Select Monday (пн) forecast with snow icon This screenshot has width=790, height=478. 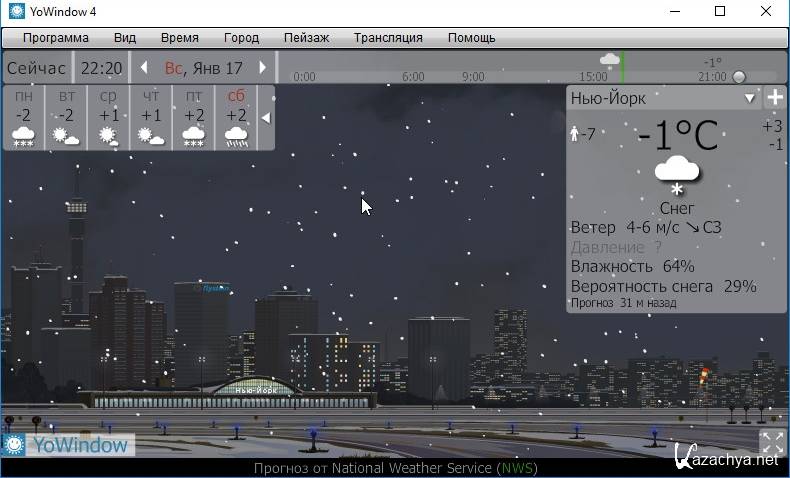(x=23, y=118)
